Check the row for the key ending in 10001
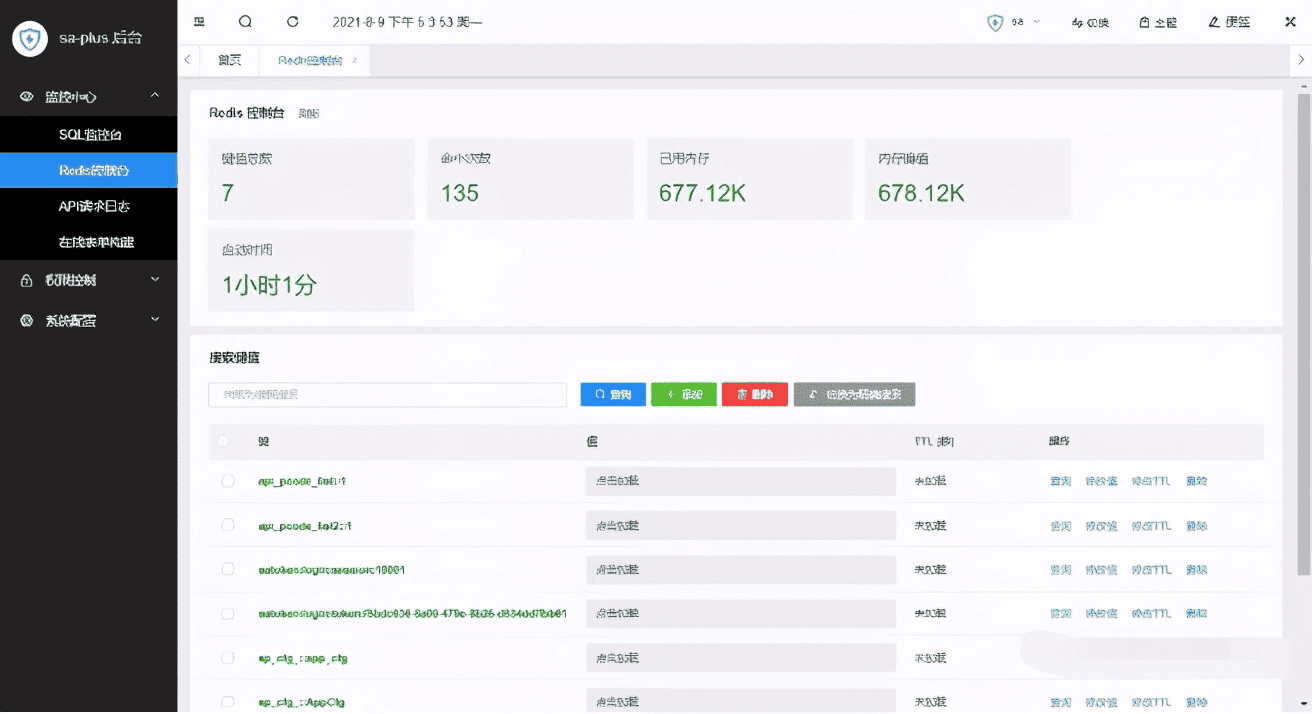Screen dimensions: 1312x714 pyautogui.click(x=228, y=569)
